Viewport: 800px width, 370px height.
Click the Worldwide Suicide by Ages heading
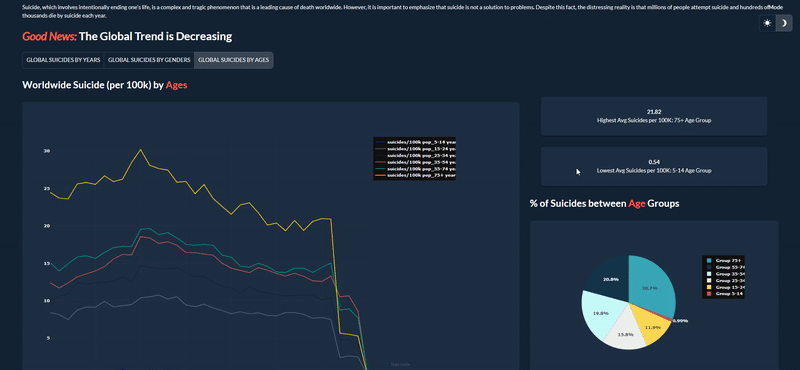105,85
